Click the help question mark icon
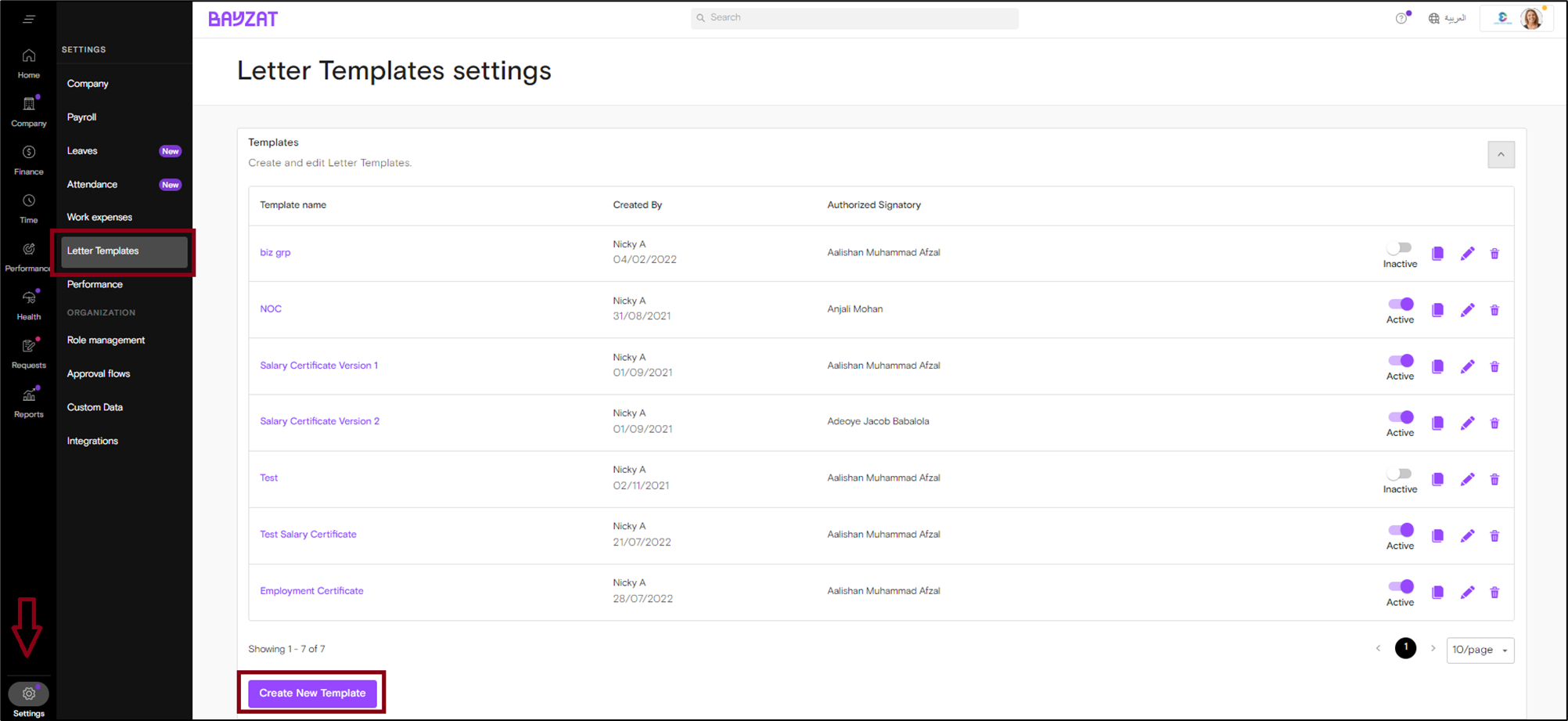Viewport: 1568px width, 721px height. pos(1401,18)
